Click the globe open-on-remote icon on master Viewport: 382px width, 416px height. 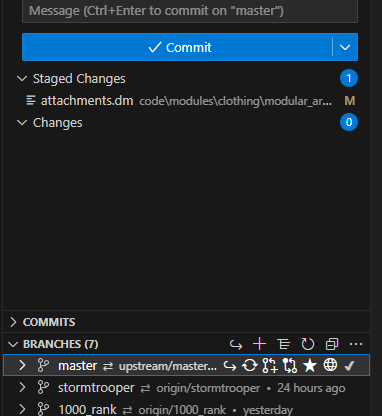pos(330,365)
